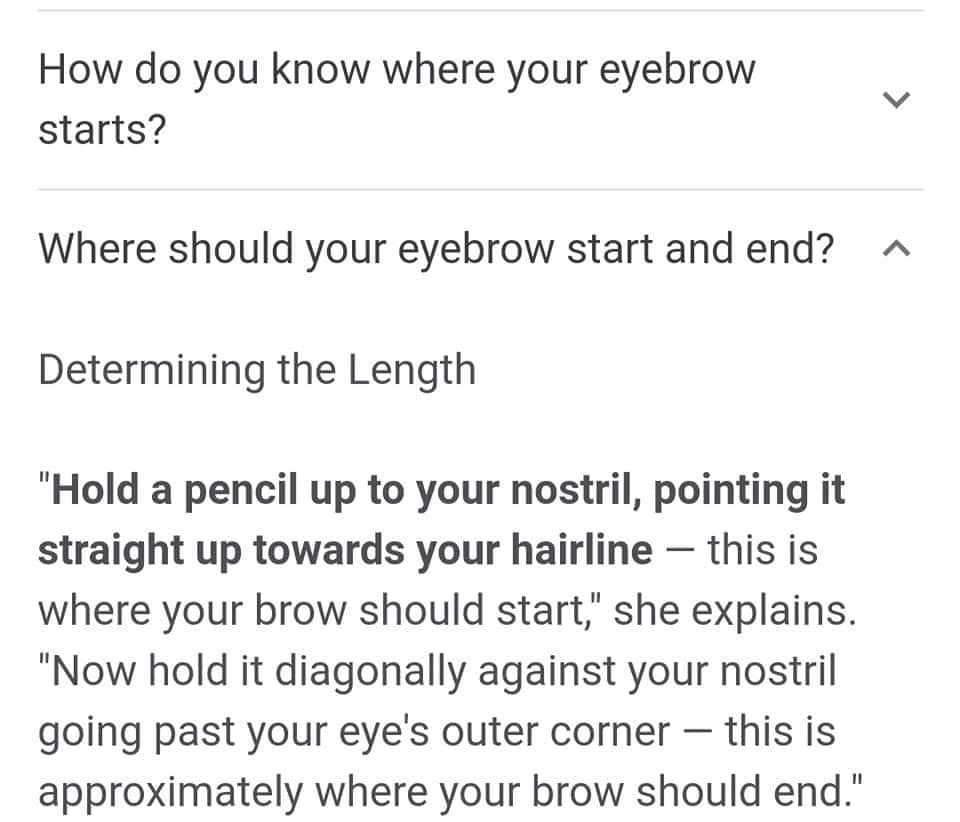Click the question "Where should your eyebrow start and end?"
Viewport: 960px width, 822px height.
(435, 249)
